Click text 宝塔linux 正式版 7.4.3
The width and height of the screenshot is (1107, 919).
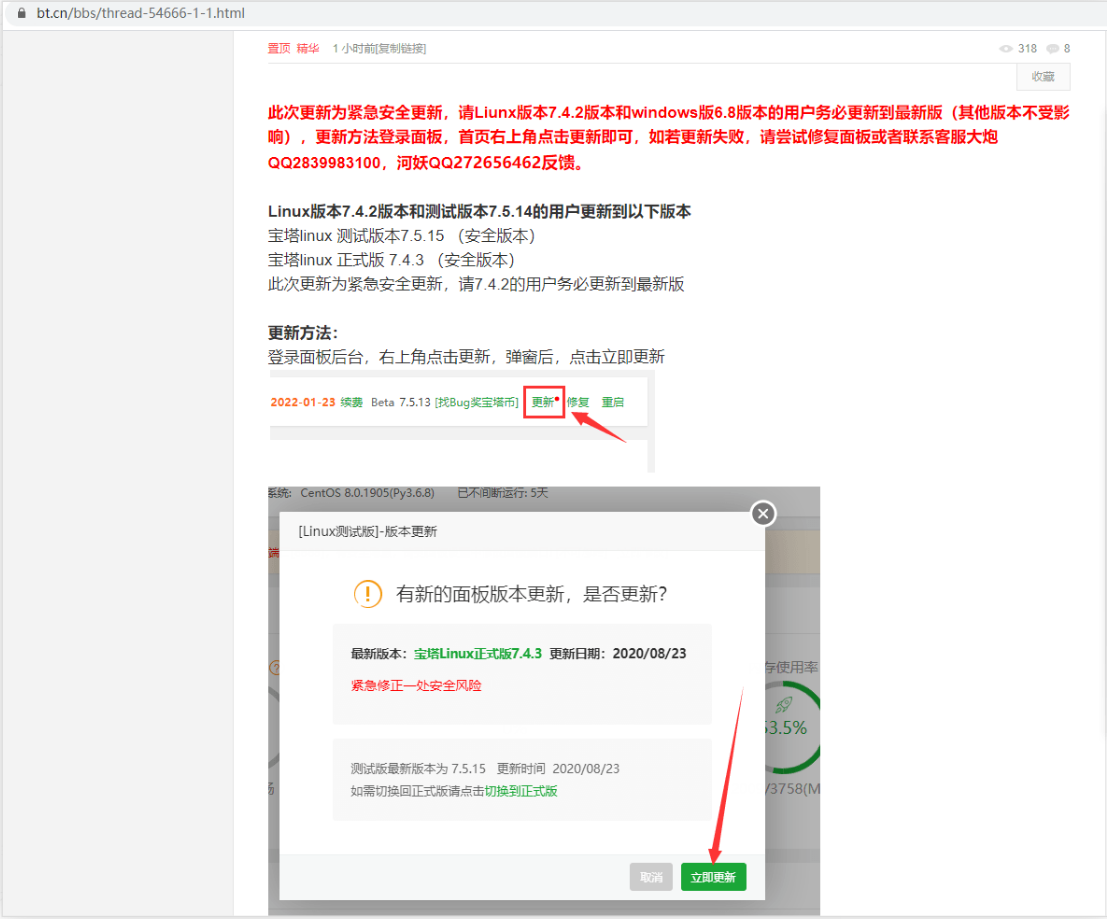coord(346,260)
